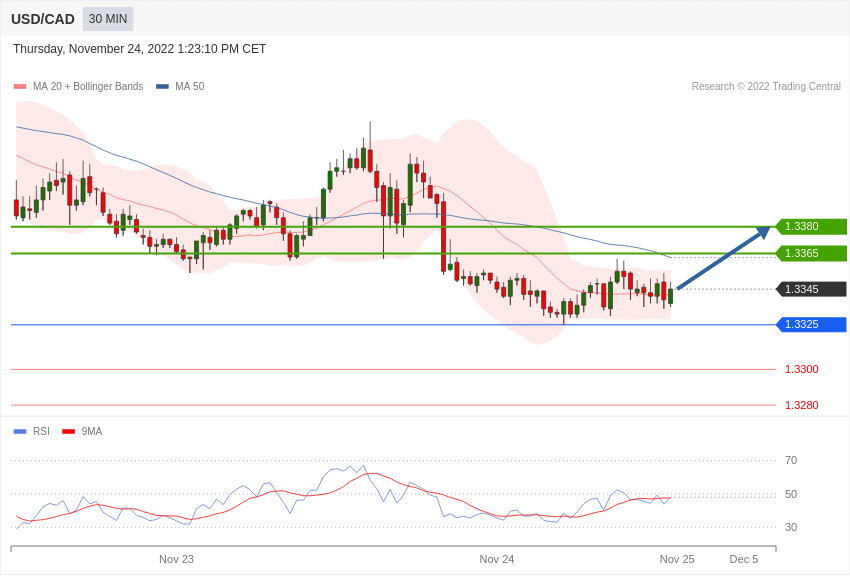Click the Research © 2022 Trading Central credit
This screenshot has height=576, width=850.
point(766,86)
